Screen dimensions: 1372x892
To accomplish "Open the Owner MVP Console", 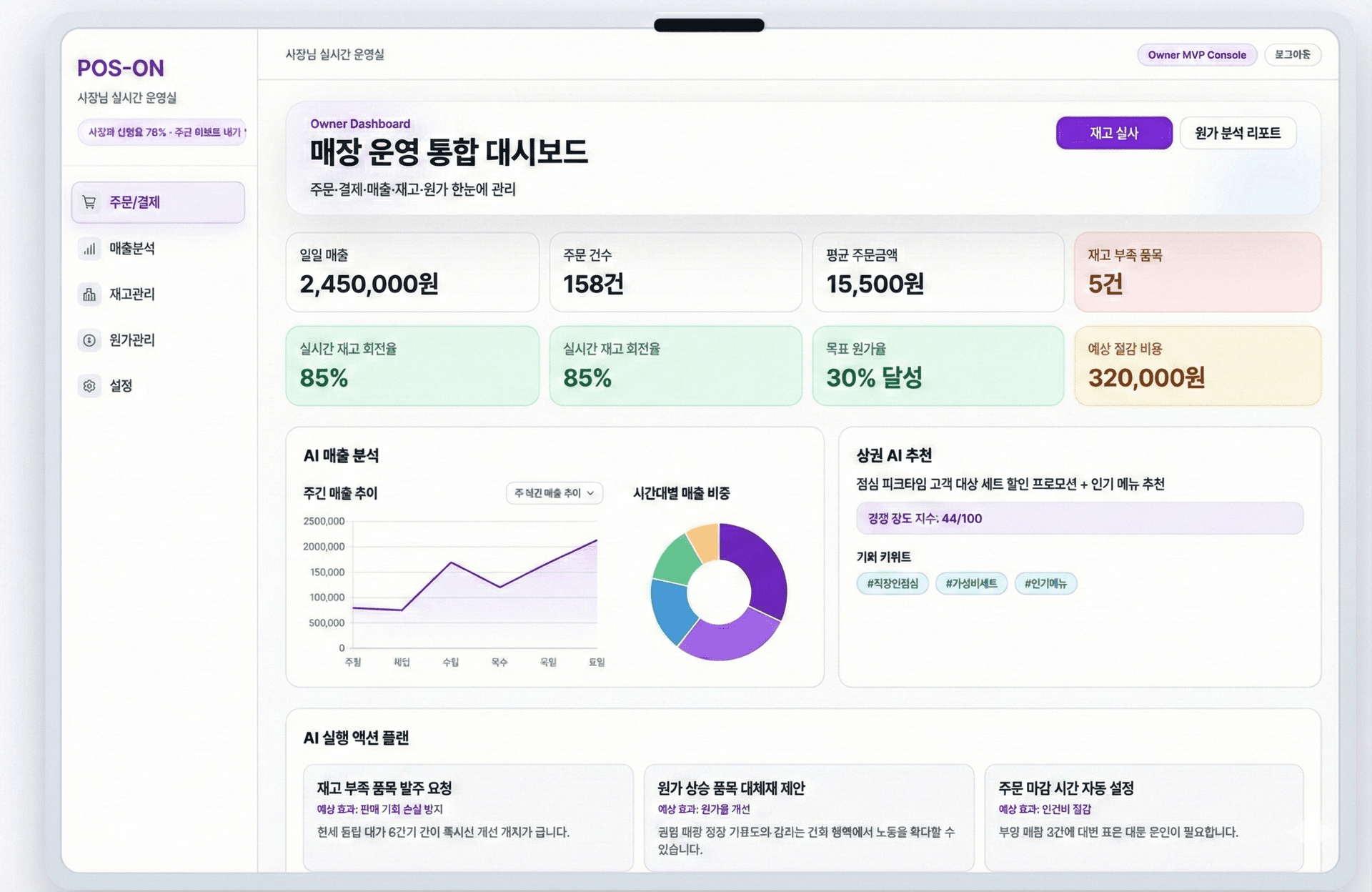I will 1197,55.
